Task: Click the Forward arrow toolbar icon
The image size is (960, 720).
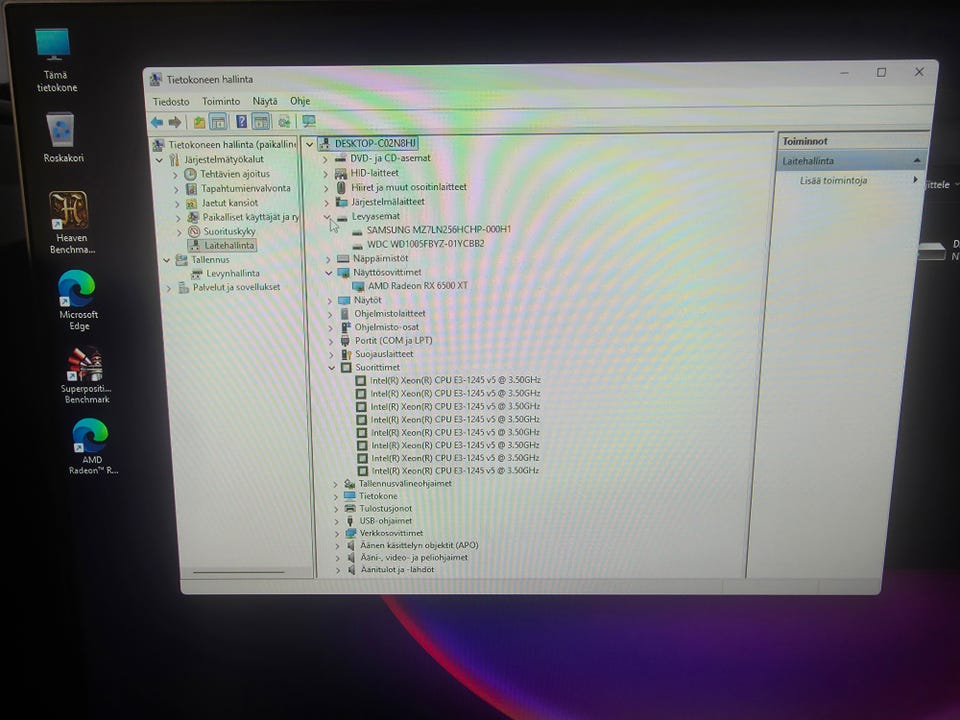Action: point(175,122)
